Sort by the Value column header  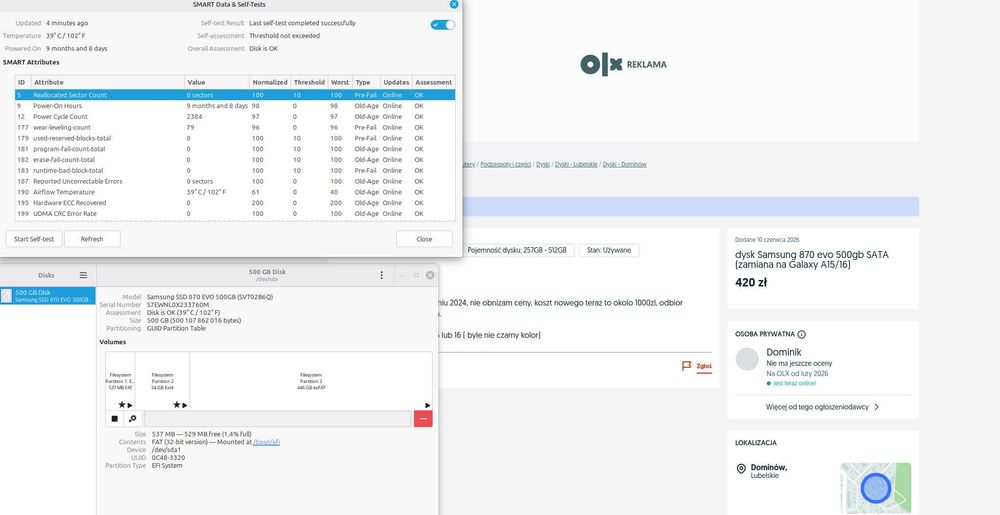217,82
